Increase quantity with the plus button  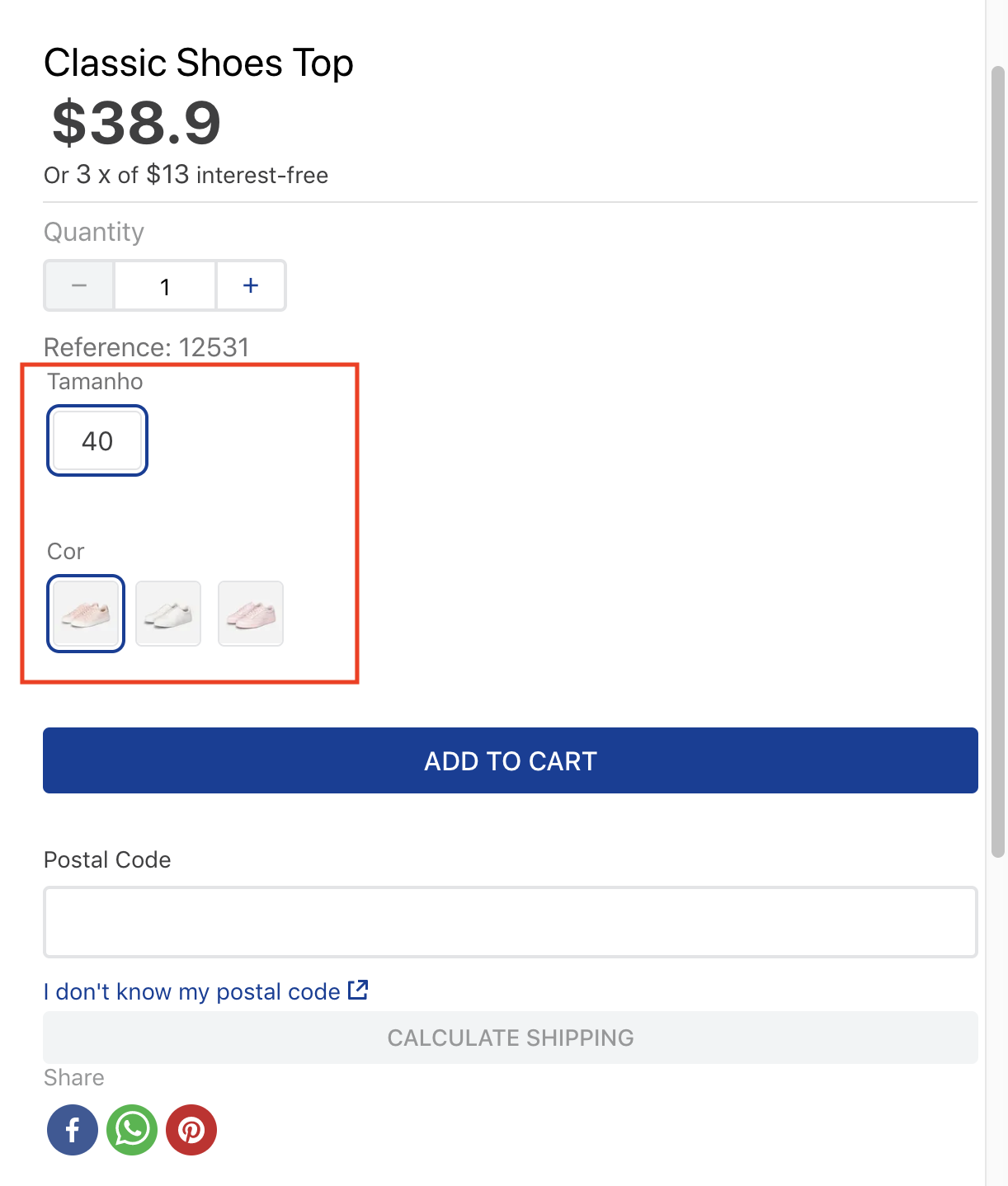251,285
